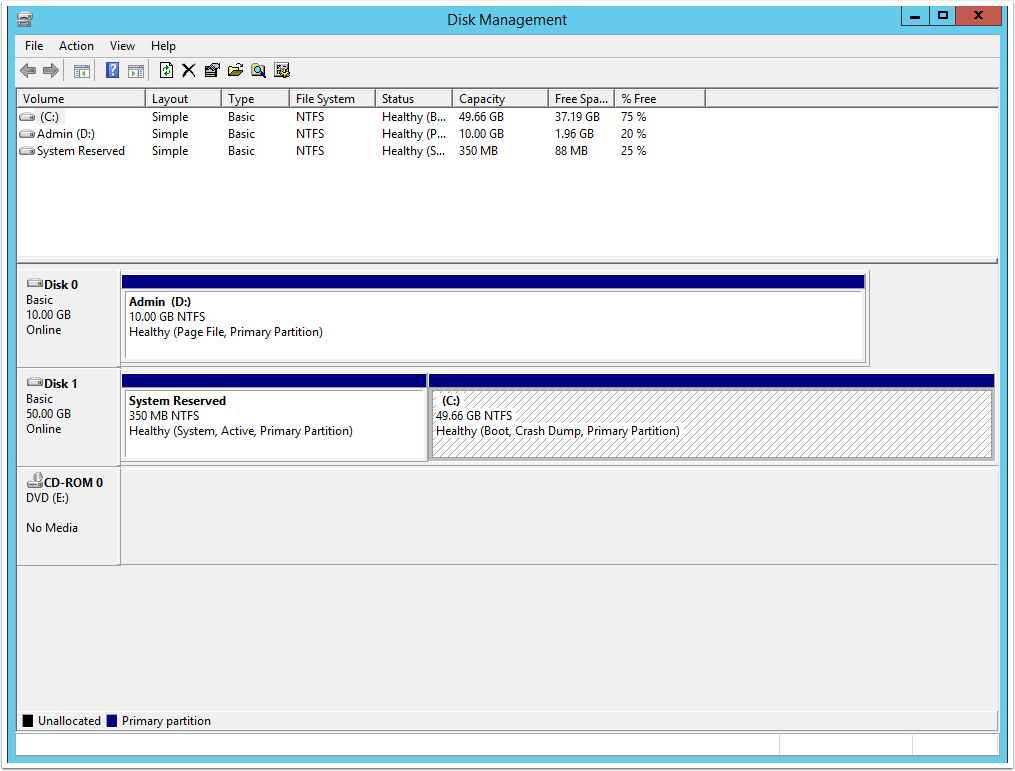1015x771 pixels.
Task: Click the Forward arrow toolbar icon
Action: (50, 71)
